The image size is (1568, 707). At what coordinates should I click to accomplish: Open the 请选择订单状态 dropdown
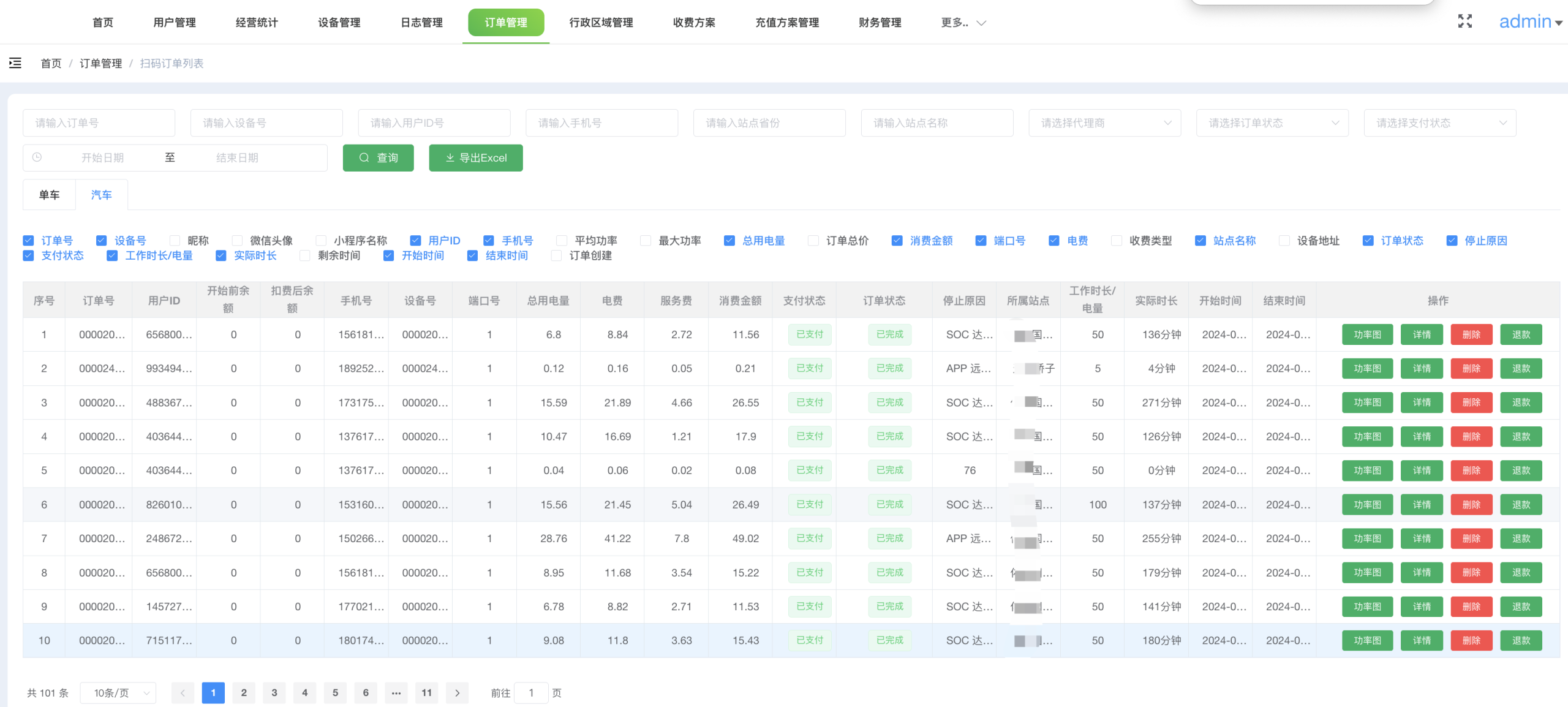[x=1272, y=123]
